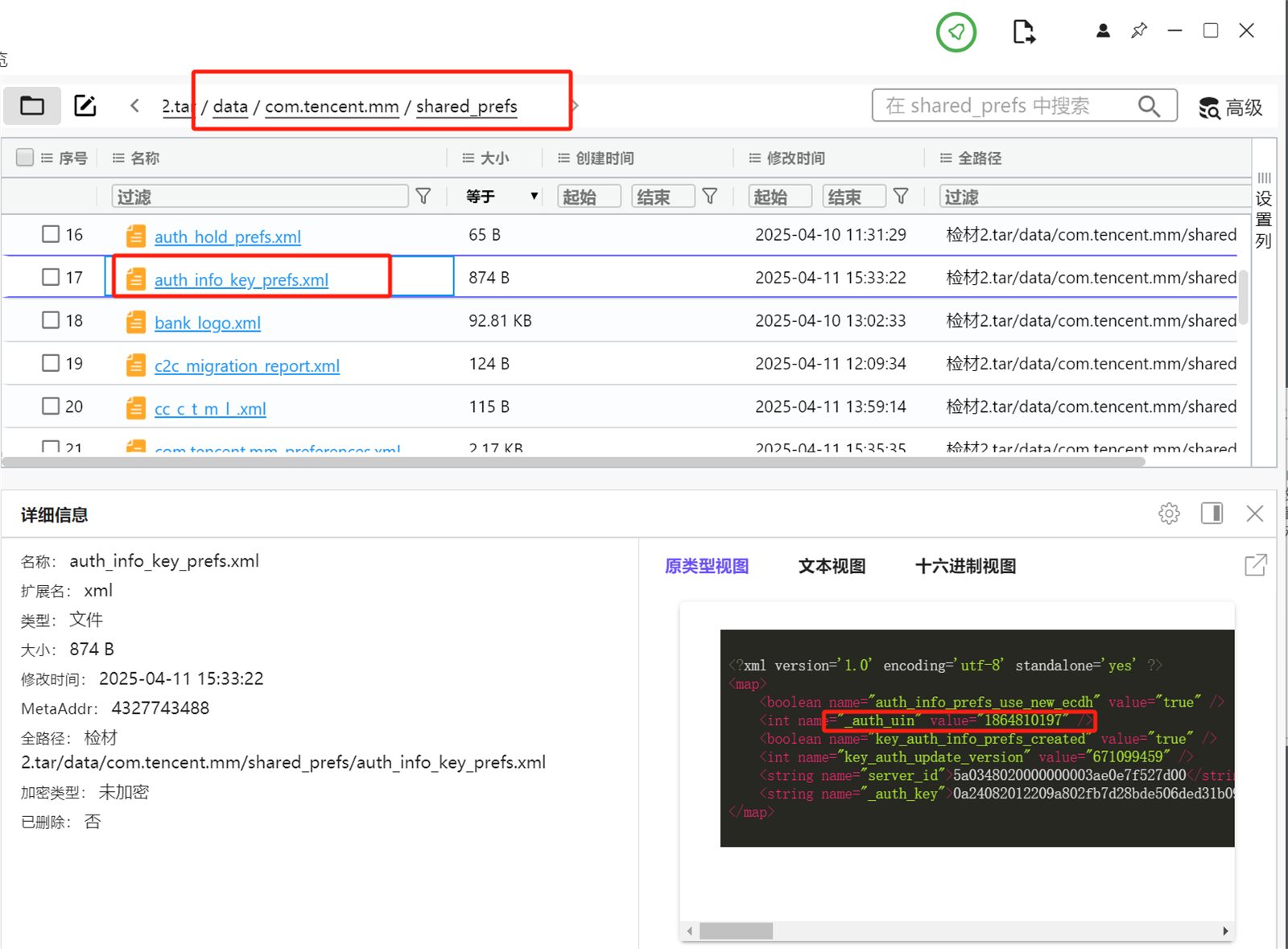1288x949 pixels.
Task: Open 序号 column header menu
Action: coord(47,158)
